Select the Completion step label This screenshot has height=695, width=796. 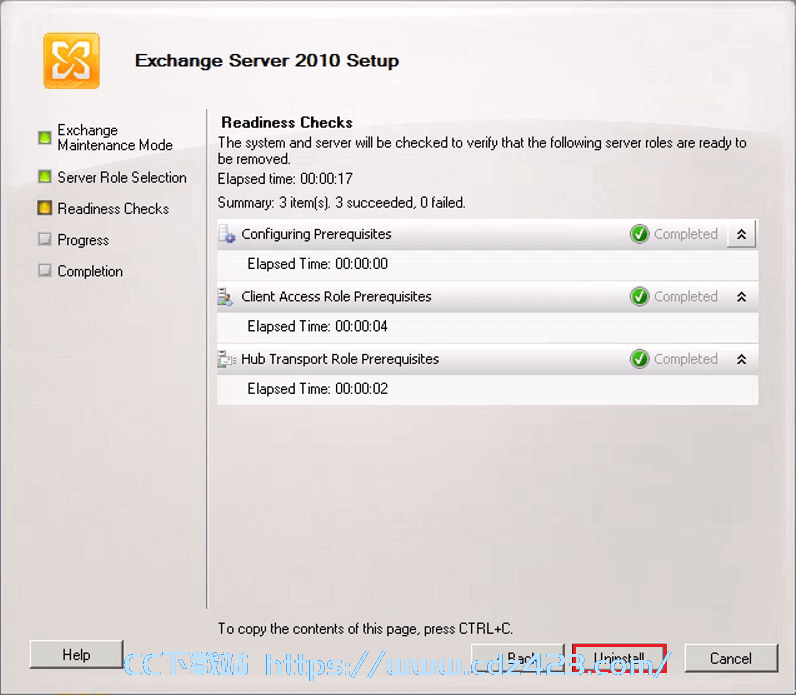pyautogui.click(x=90, y=271)
